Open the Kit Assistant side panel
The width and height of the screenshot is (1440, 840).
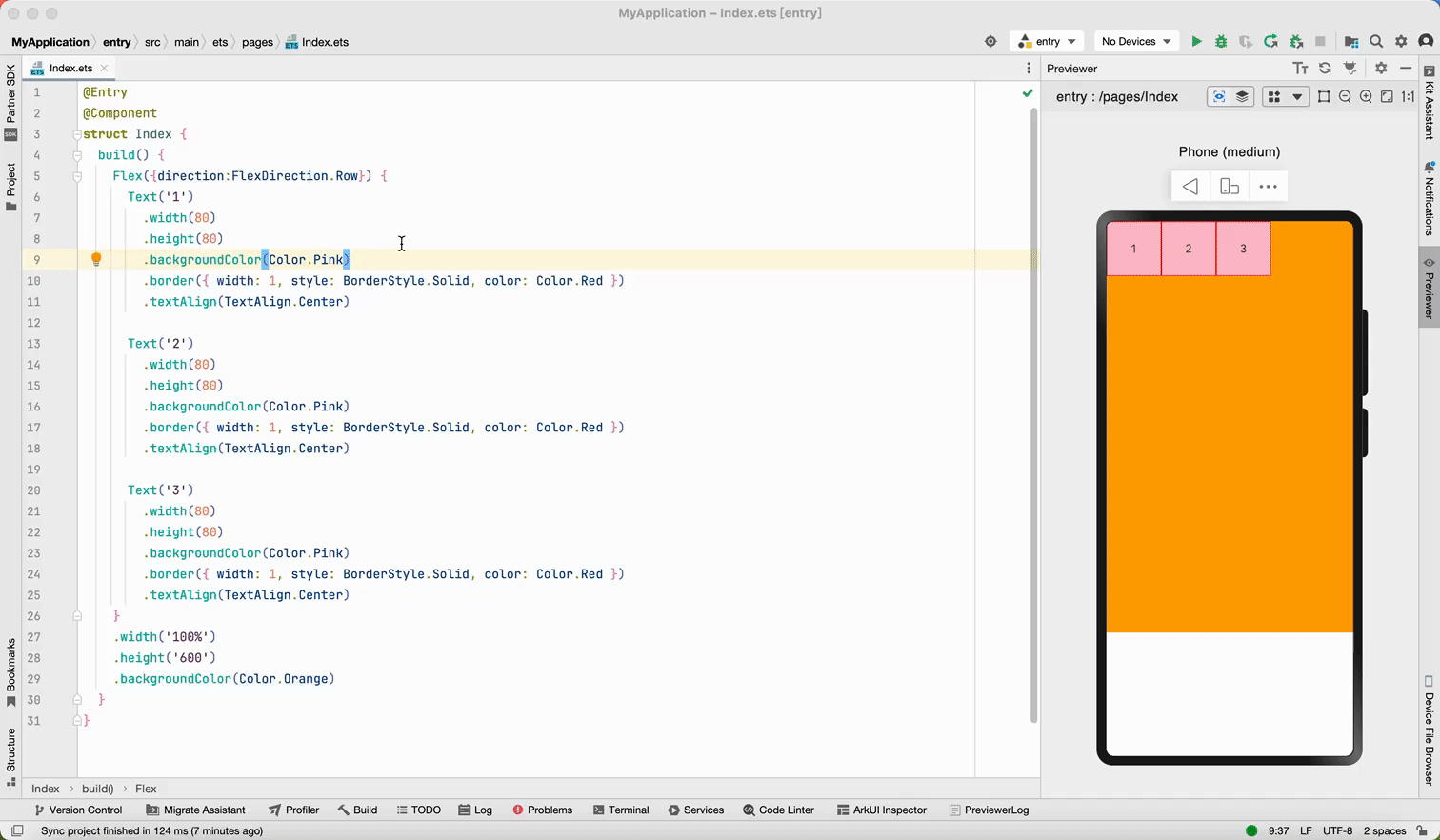click(1430, 103)
